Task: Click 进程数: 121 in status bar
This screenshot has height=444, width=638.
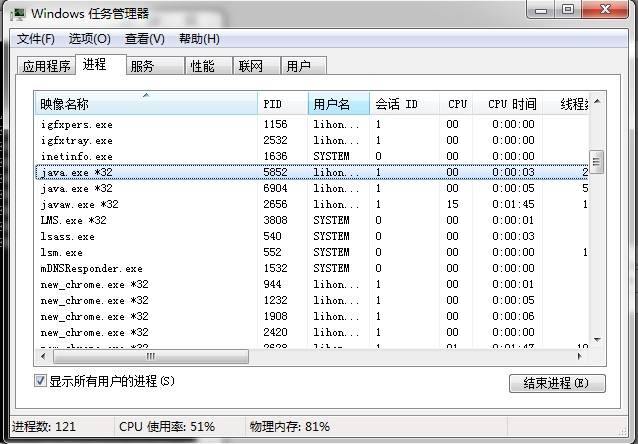Action: tap(44, 427)
